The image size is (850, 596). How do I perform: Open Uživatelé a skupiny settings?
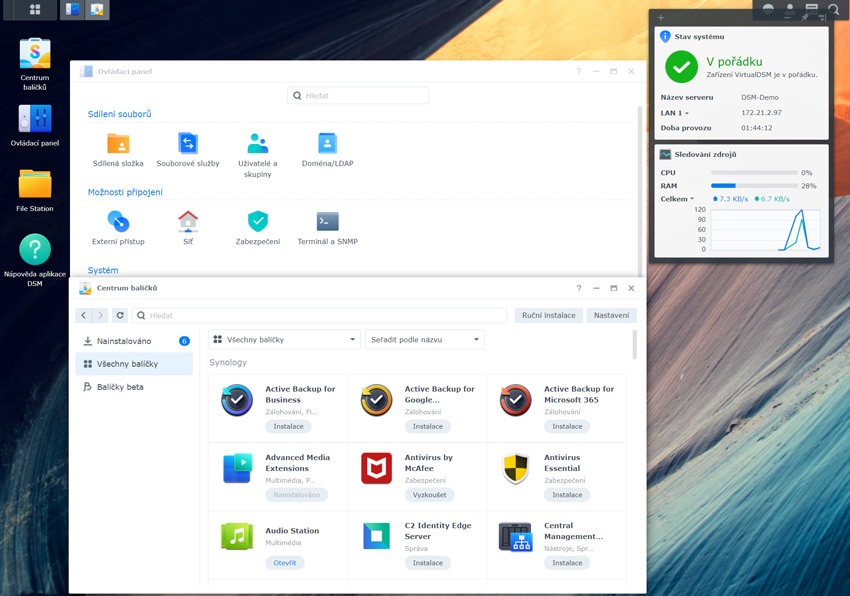click(x=257, y=143)
